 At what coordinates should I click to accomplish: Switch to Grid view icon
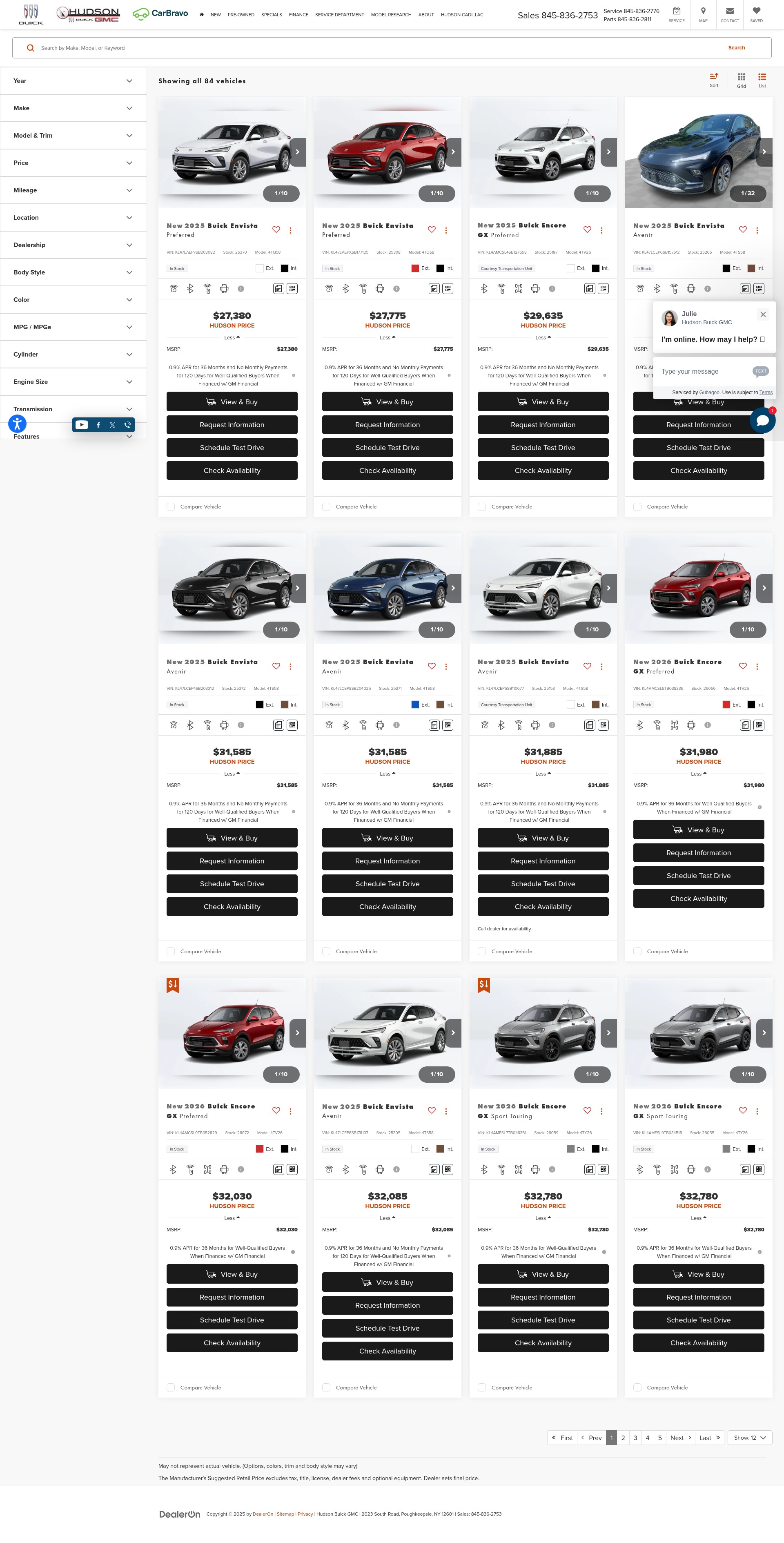pos(742,80)
